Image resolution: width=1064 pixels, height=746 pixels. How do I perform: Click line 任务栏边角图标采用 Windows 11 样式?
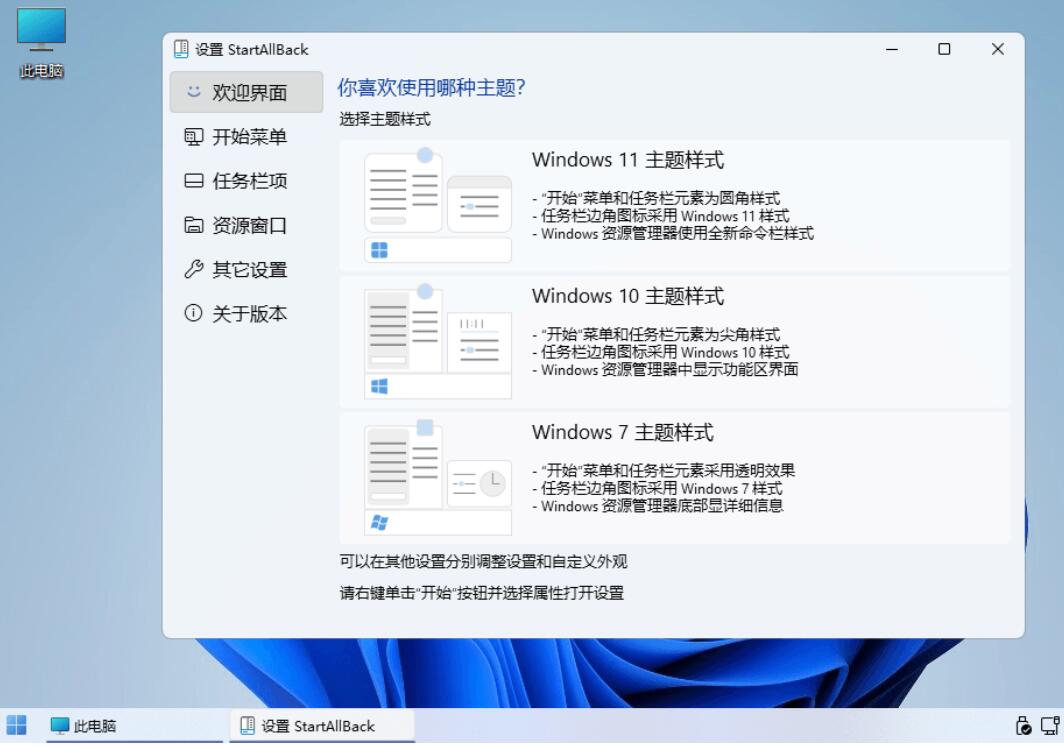coord(661,216)
